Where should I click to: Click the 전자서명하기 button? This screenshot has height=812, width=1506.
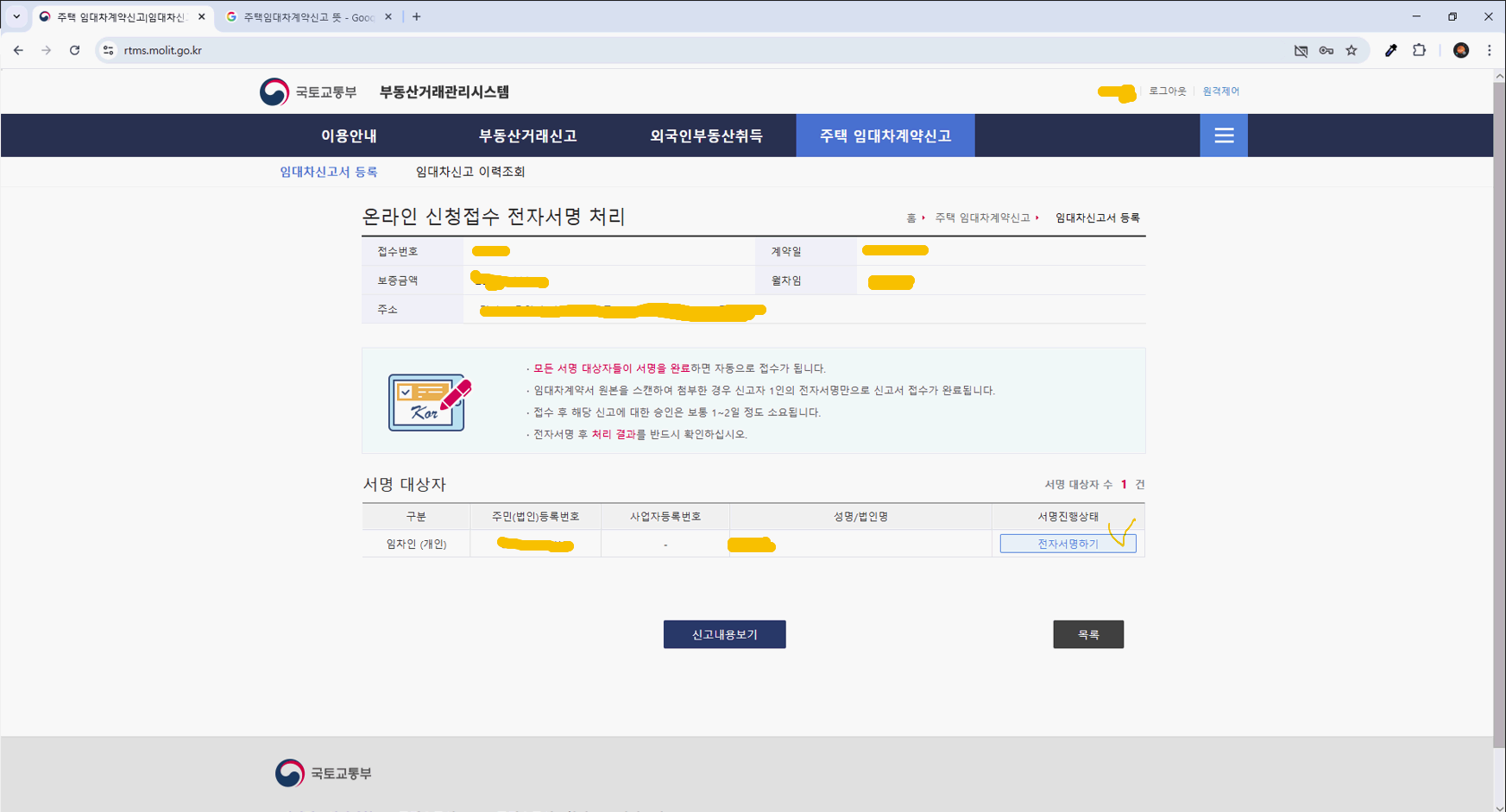tap(1068, 543)
